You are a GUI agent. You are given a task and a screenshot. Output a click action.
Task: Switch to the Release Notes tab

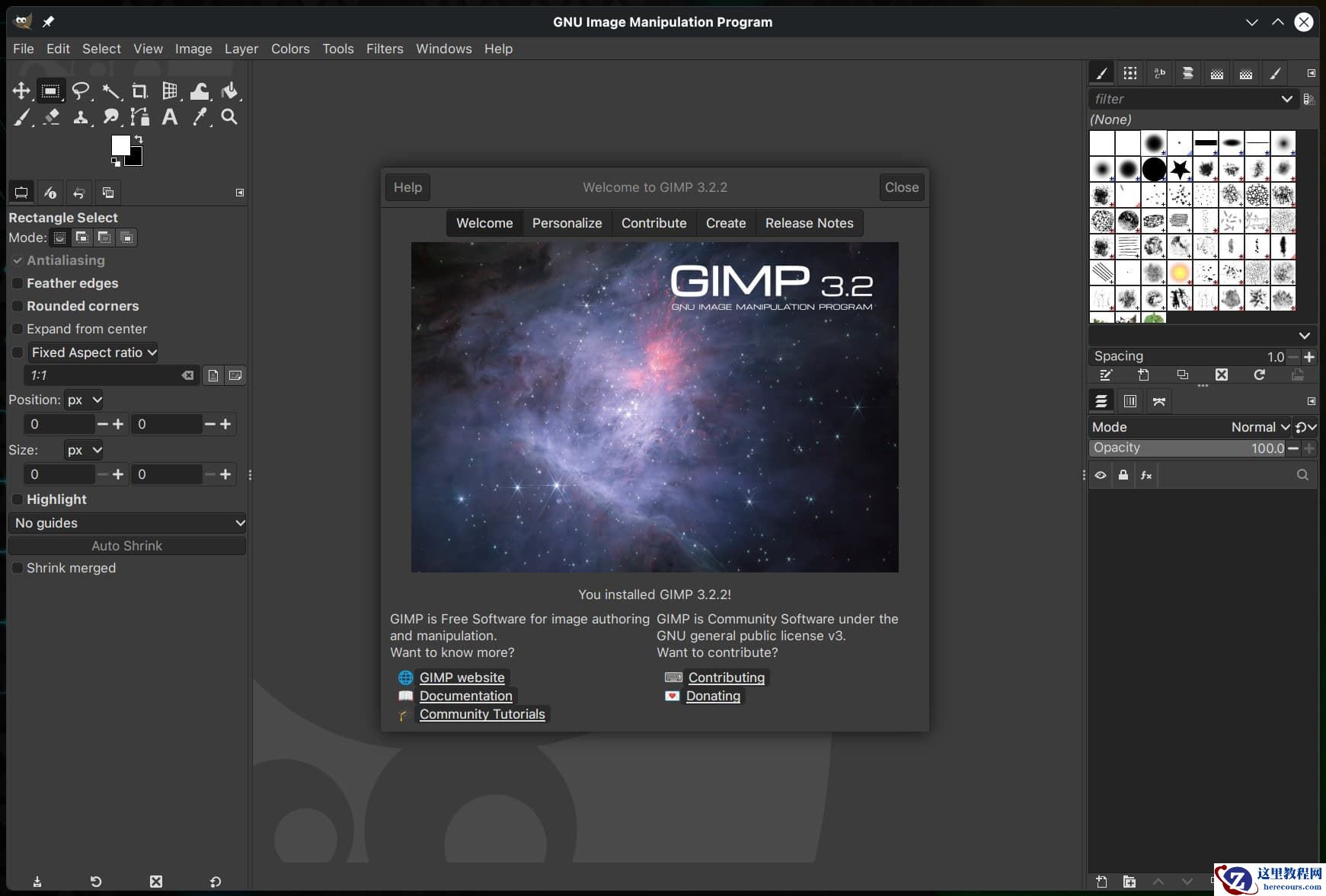pyautogui.click(x=809, y=223)
